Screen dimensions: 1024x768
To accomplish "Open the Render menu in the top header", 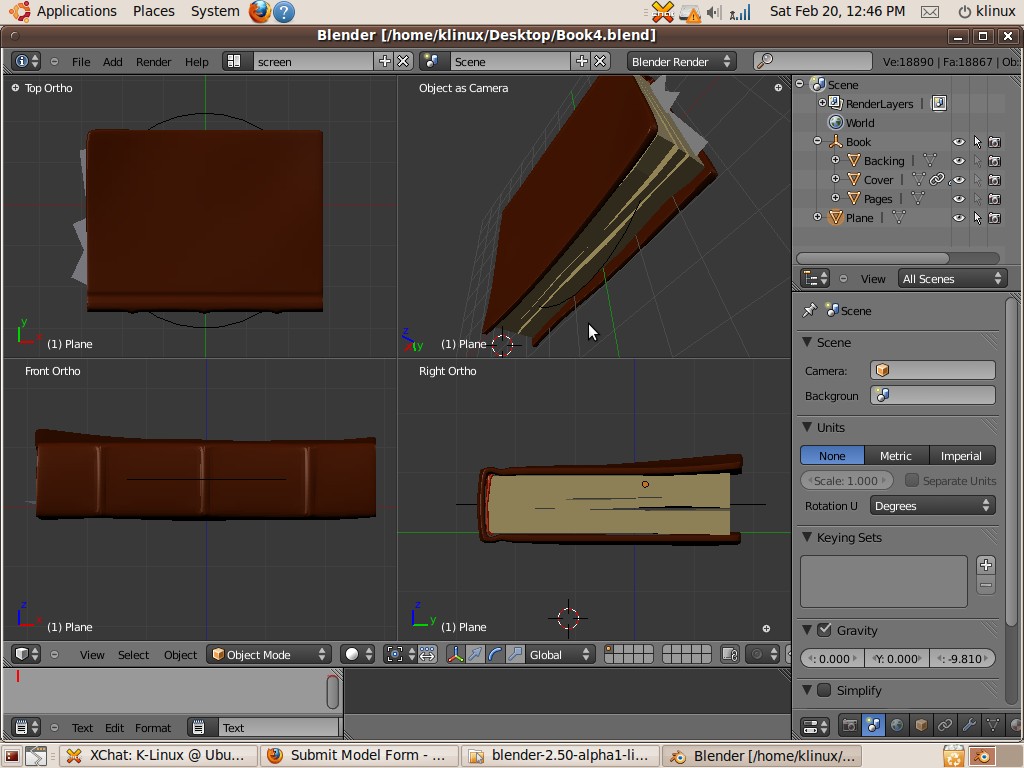I will coord(153,61).
